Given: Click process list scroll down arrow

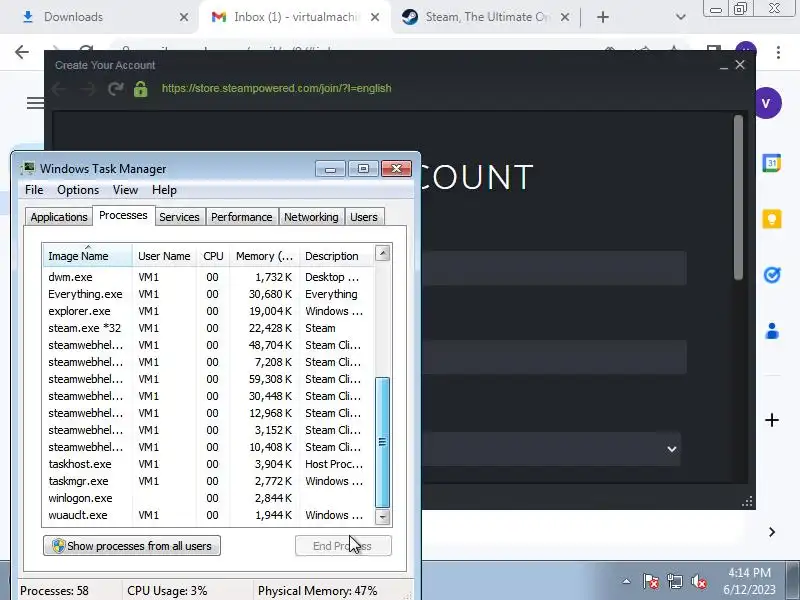Looking at the screenshot, I should pos(383,517).
